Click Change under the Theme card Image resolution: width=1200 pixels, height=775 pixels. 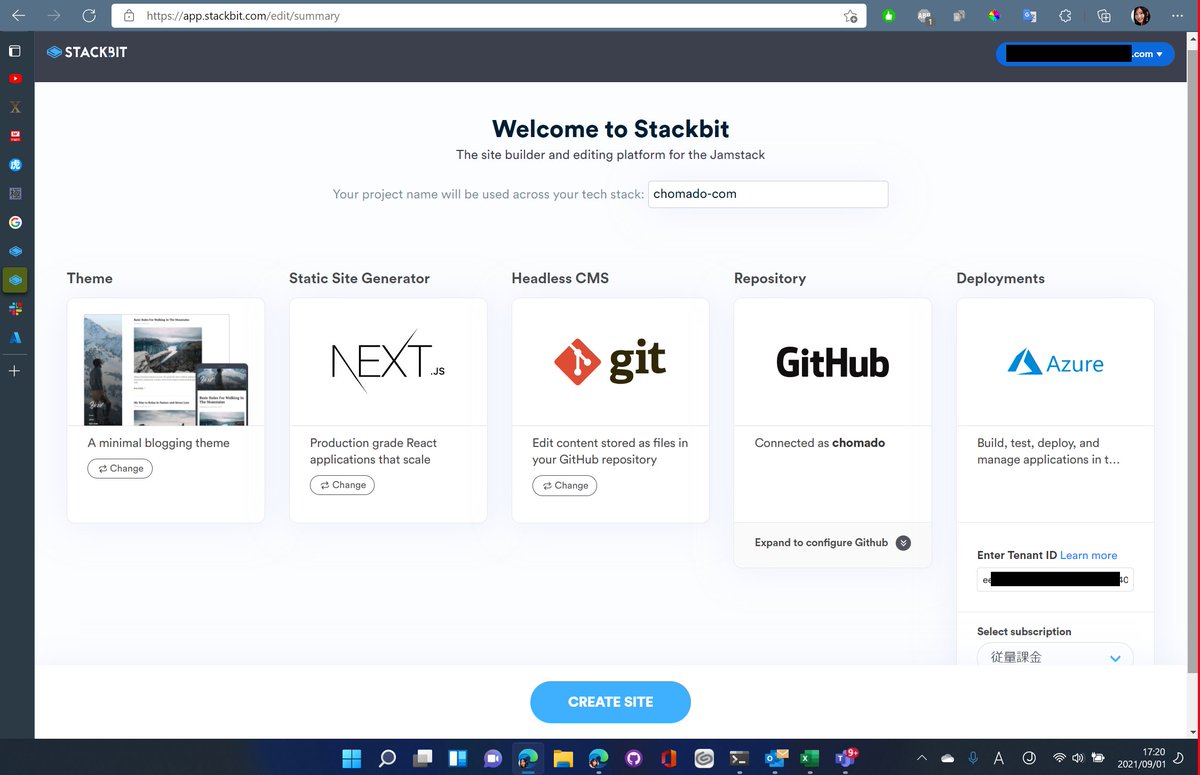pos(120,468)
